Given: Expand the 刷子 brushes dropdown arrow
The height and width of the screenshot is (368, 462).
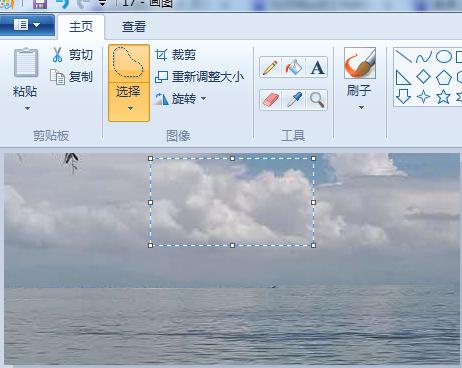Looking at the screenshot, I should 361,107.
